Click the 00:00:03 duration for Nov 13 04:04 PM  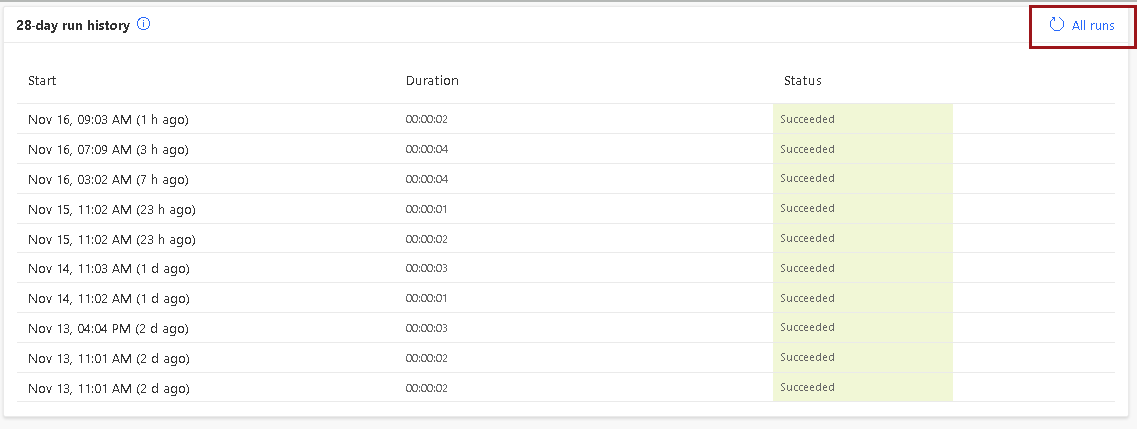click(x=426, y=328)
